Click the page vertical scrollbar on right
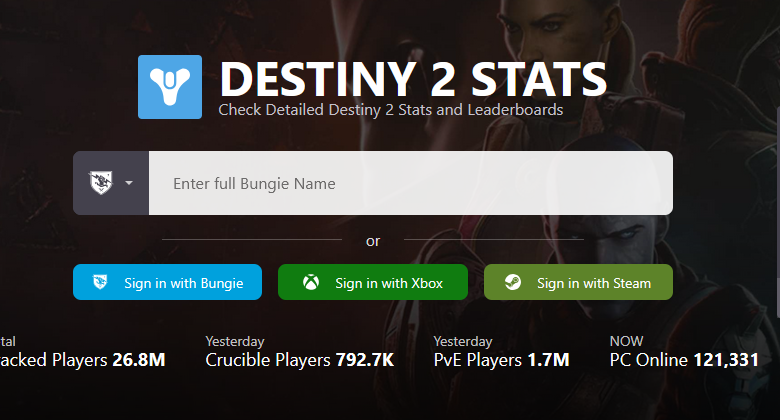Screen dimensions: 780x420 click(778, 211)
